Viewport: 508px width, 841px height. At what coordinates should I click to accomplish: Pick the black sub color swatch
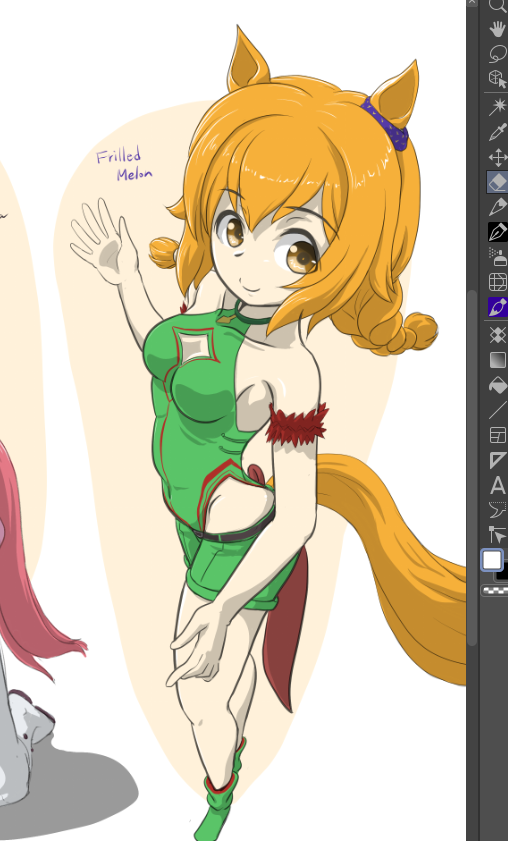click(503, 574)
